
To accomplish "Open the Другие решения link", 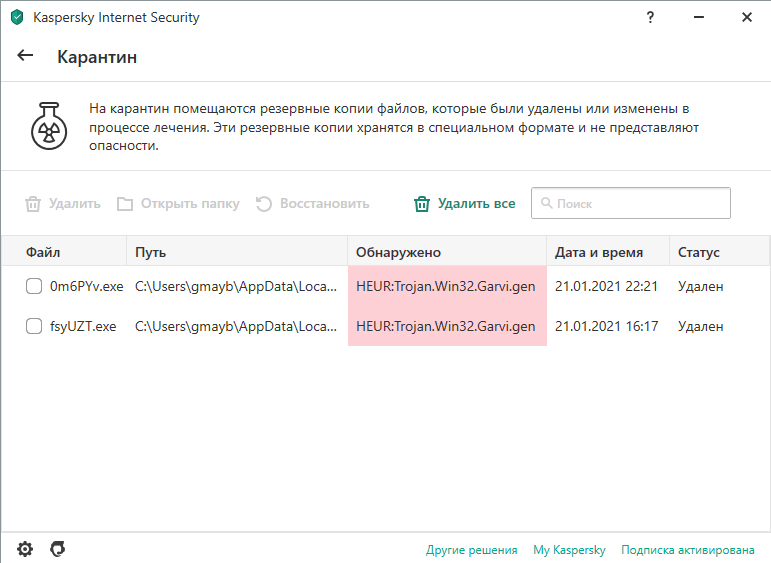I will (472, 550).
